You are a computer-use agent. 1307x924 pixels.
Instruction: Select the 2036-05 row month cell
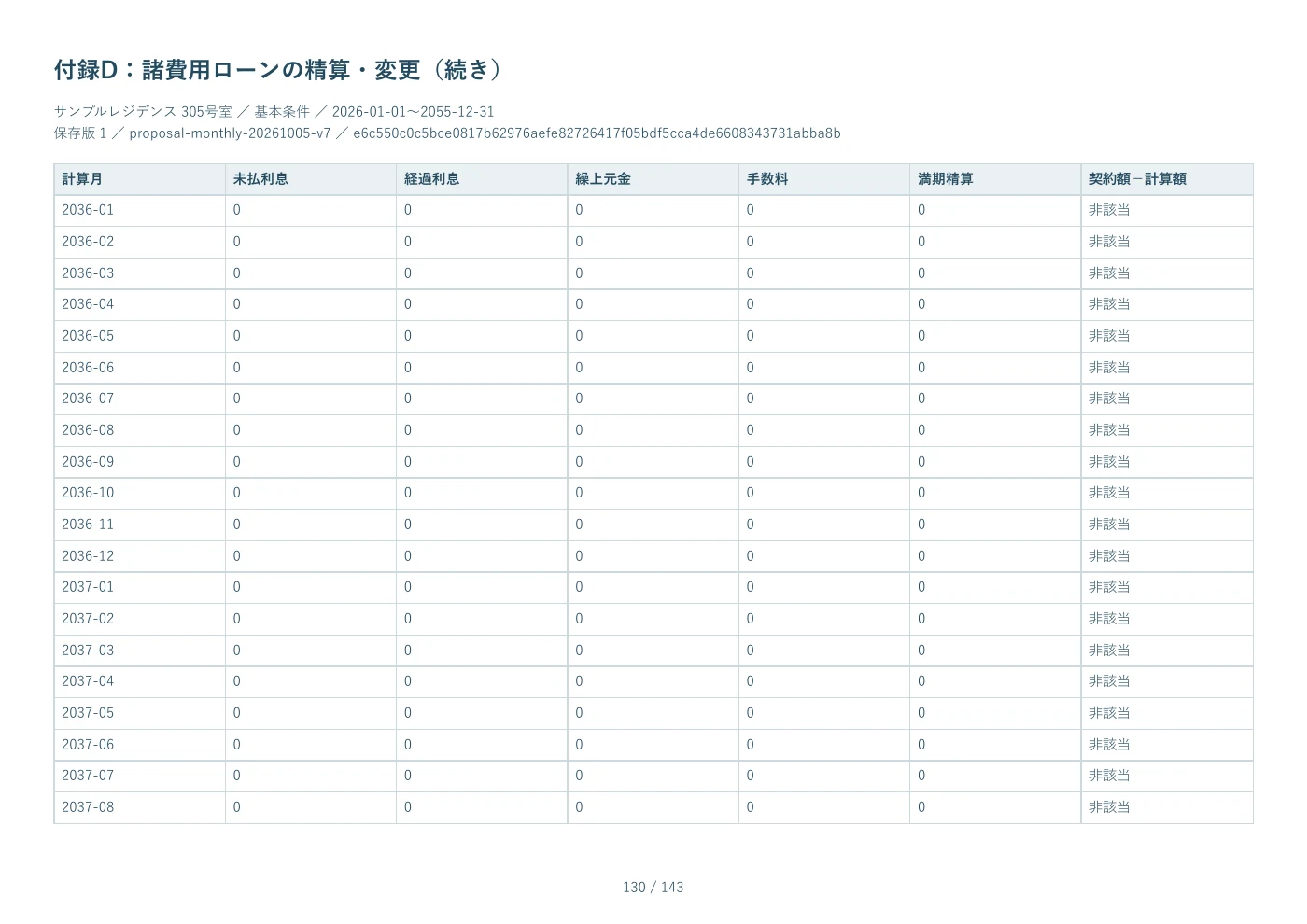click(x=139, y=336)
